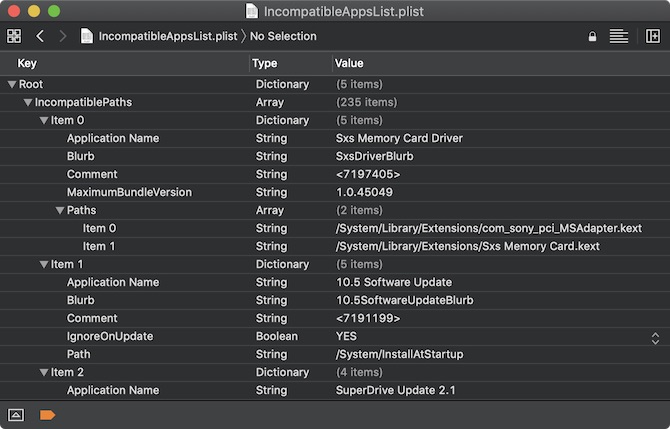
Task: Open the Related Items grid menu
Action: 14,36
